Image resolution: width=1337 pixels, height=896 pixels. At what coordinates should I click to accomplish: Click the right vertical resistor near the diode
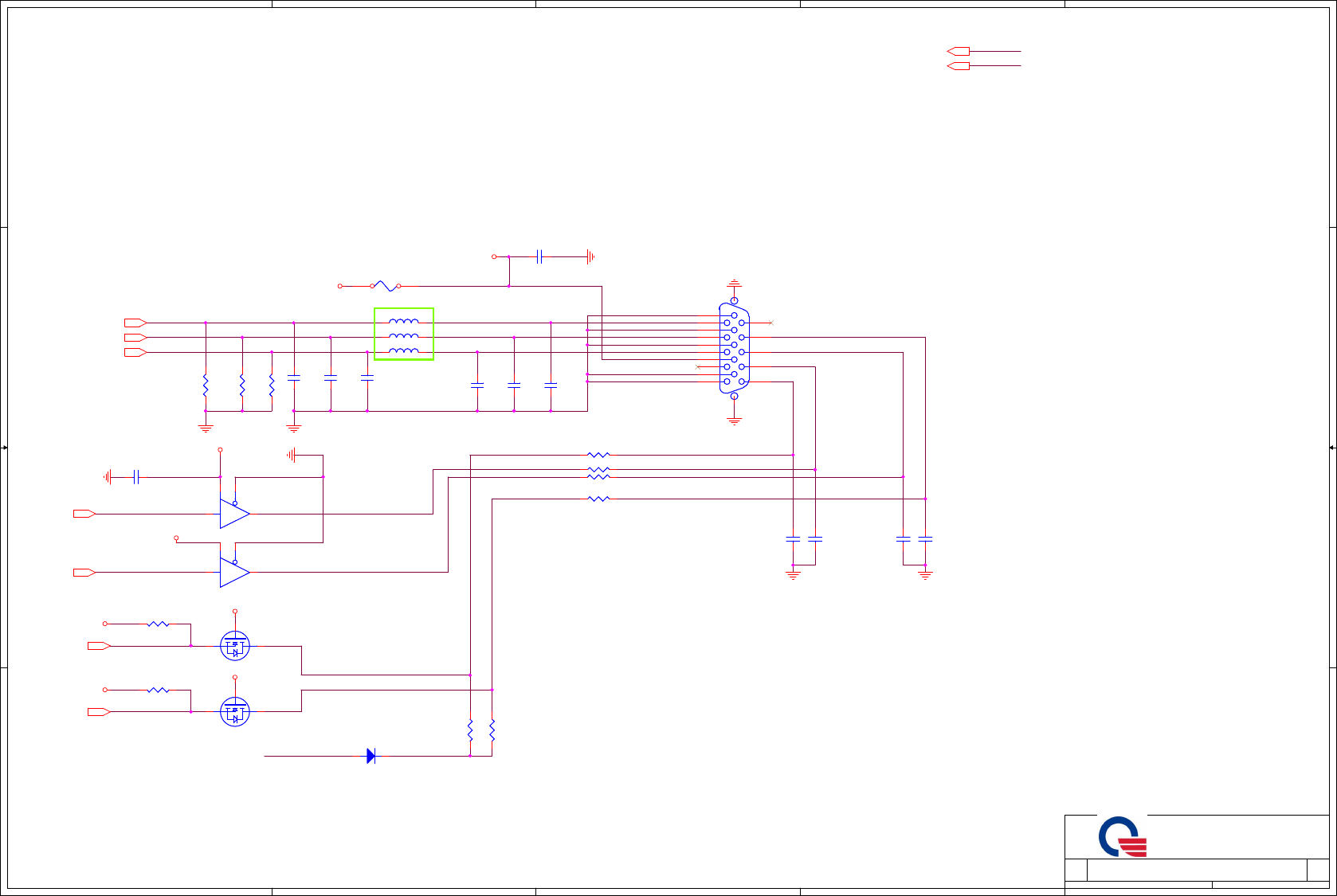coord(492,730)
